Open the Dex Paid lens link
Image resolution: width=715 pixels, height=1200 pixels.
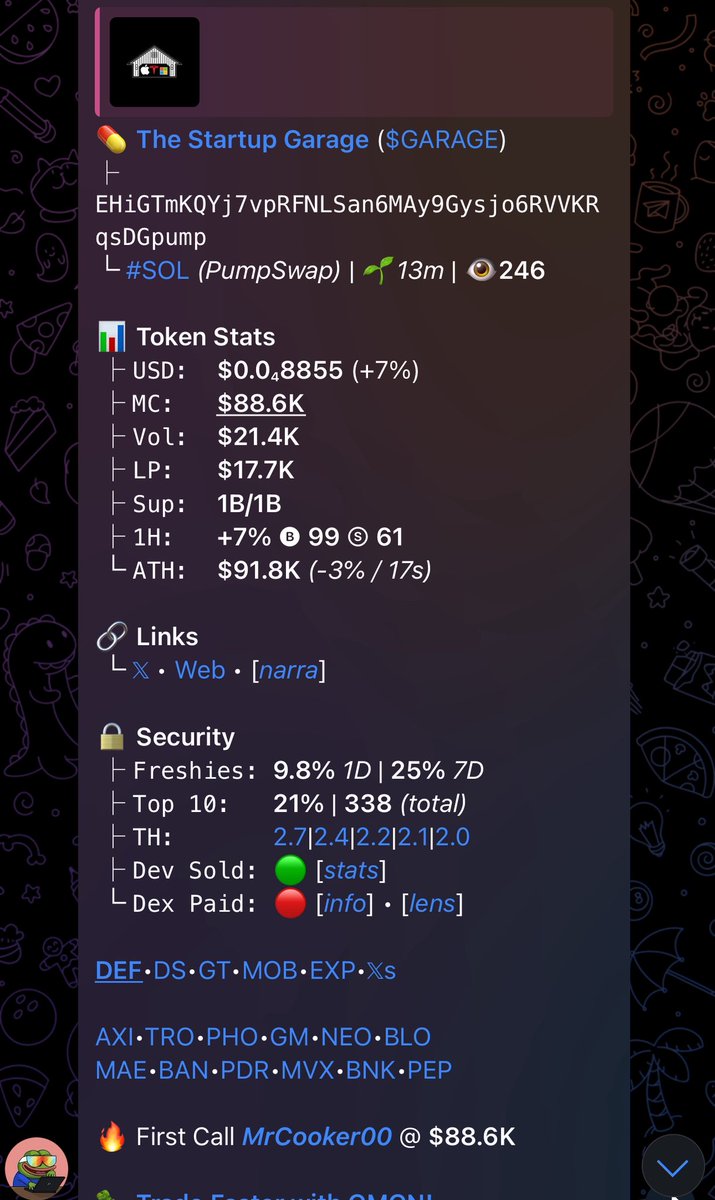click(x=431, y=904)
